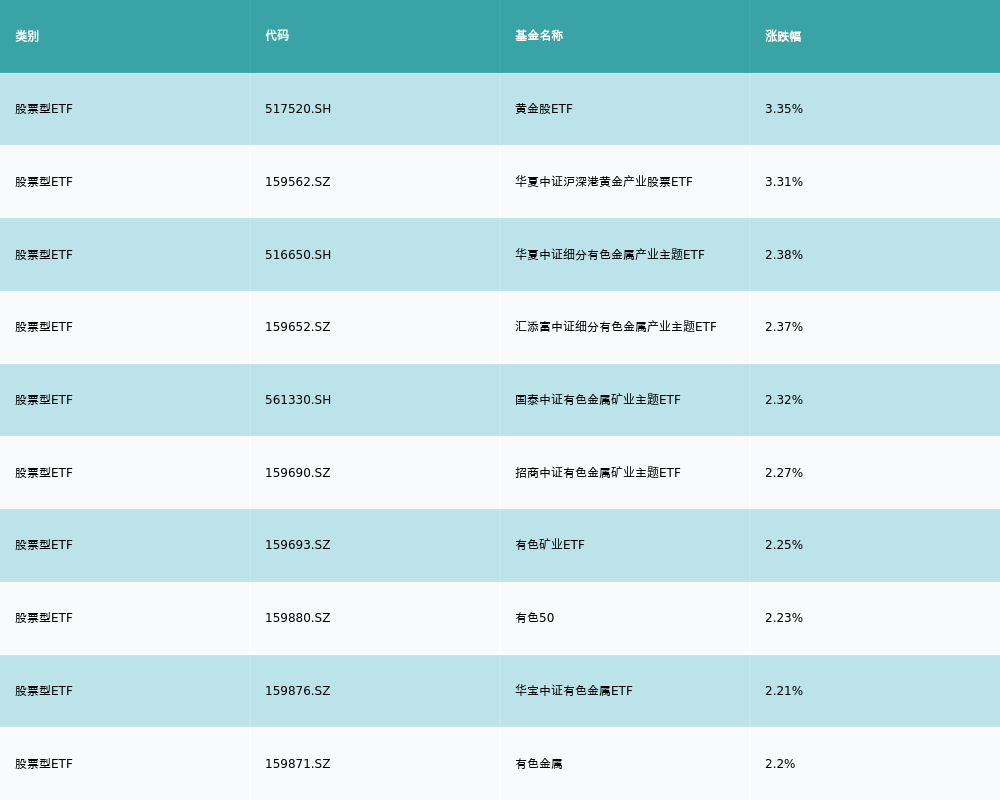
Task: Click the 2.23% change value
Action: click(784, 618)
